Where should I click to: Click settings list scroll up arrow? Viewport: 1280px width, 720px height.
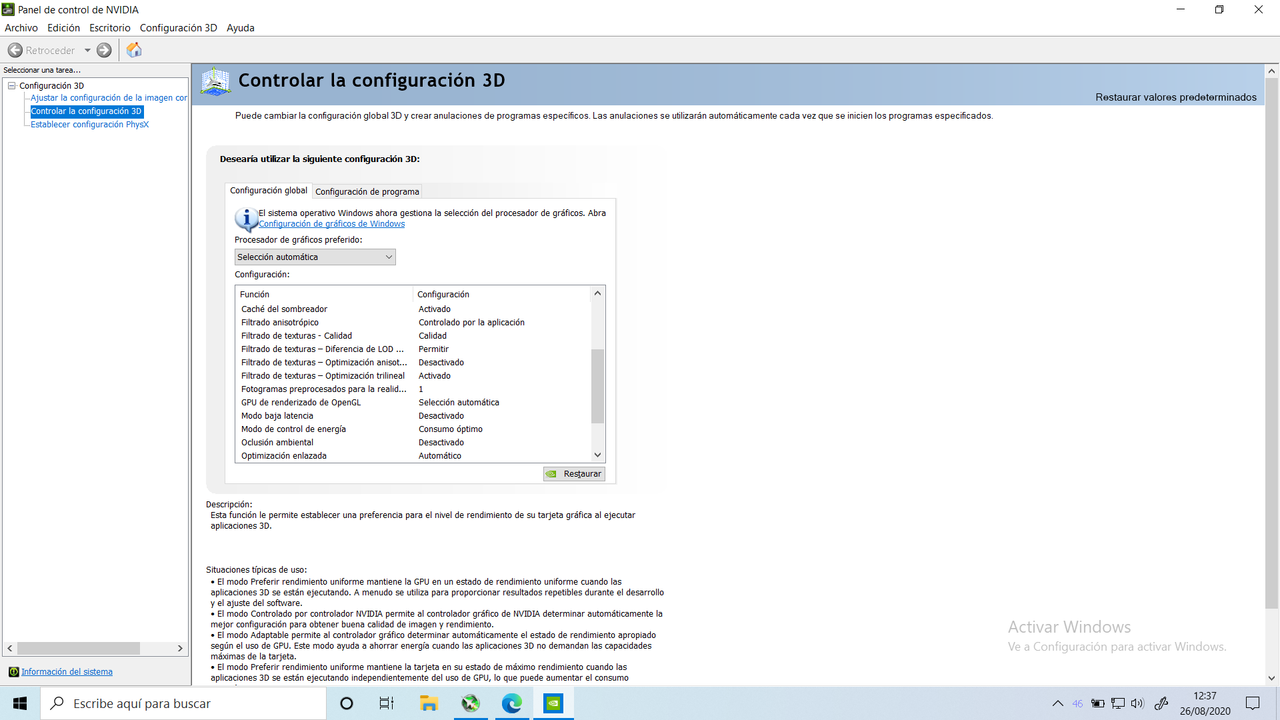[x=598, y=294]
